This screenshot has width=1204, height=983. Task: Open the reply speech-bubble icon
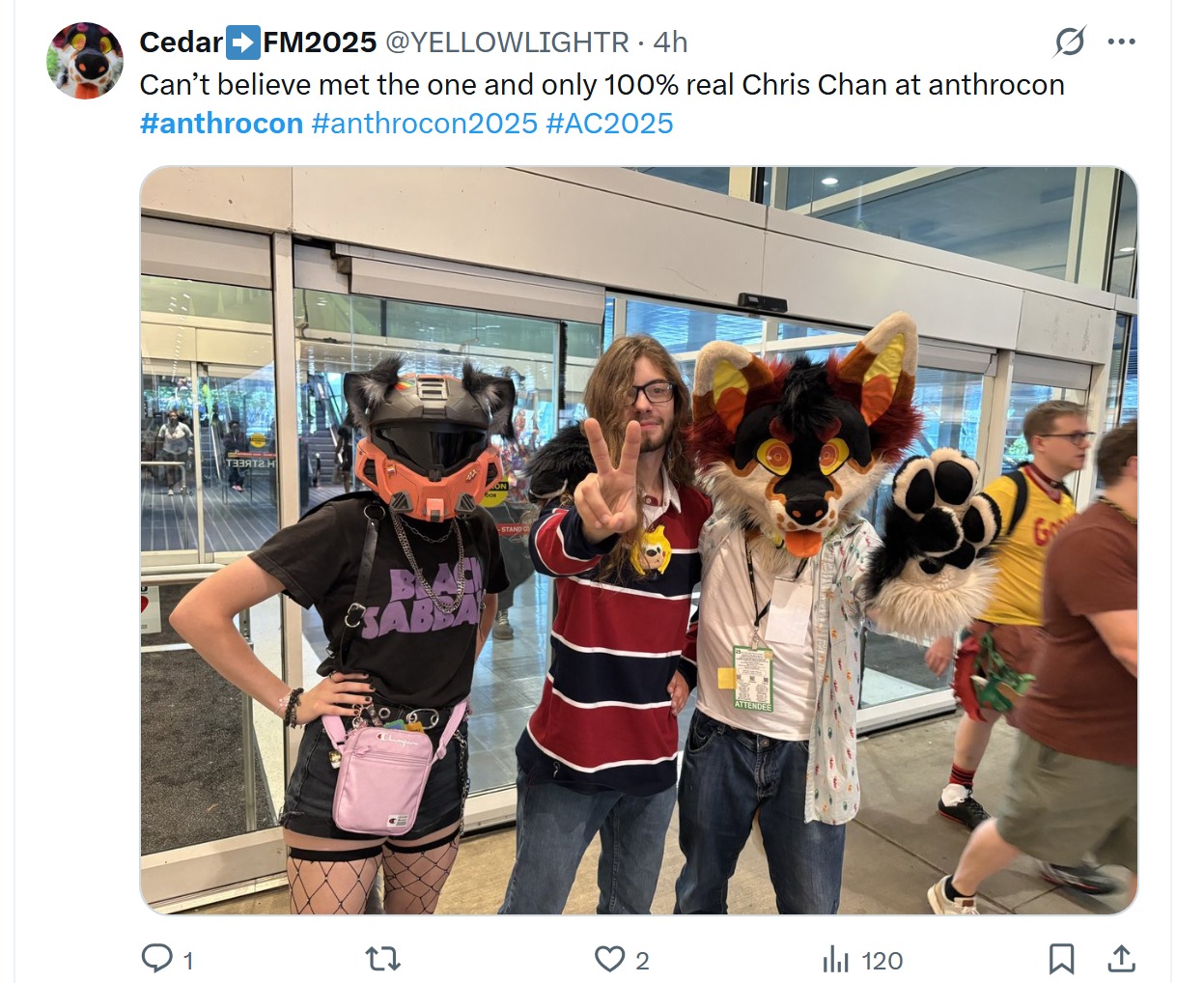coord(156,959)
